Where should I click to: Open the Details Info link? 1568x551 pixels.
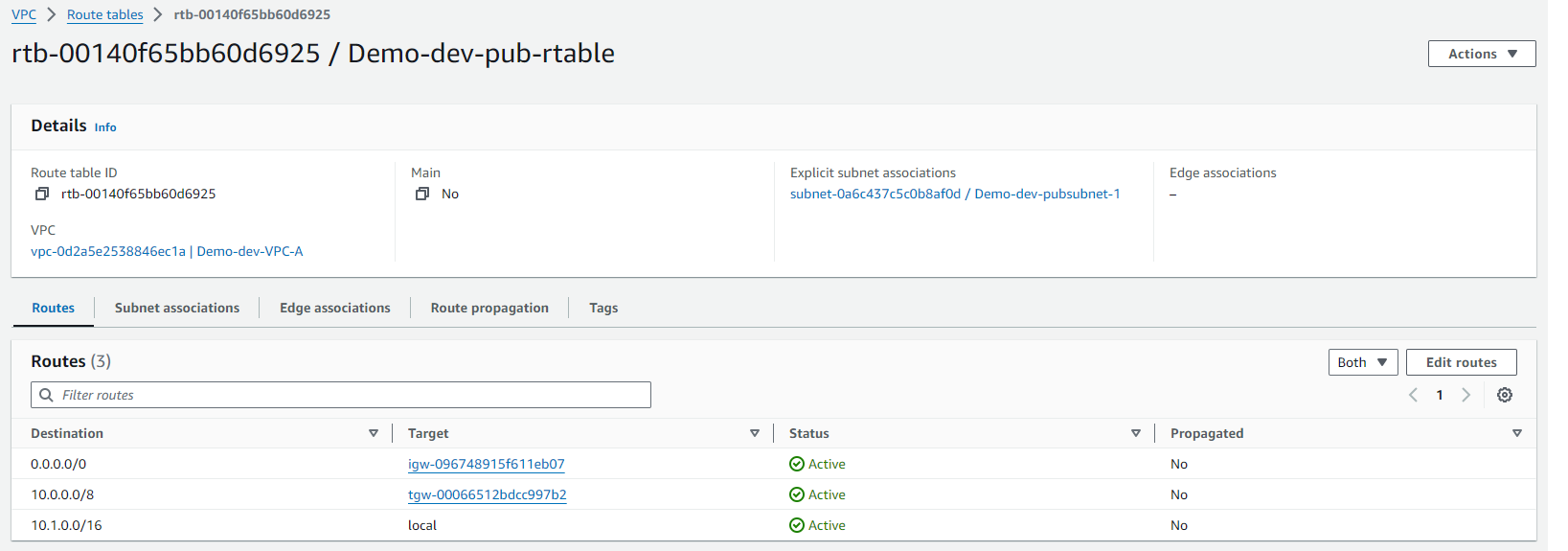[105, 127]
